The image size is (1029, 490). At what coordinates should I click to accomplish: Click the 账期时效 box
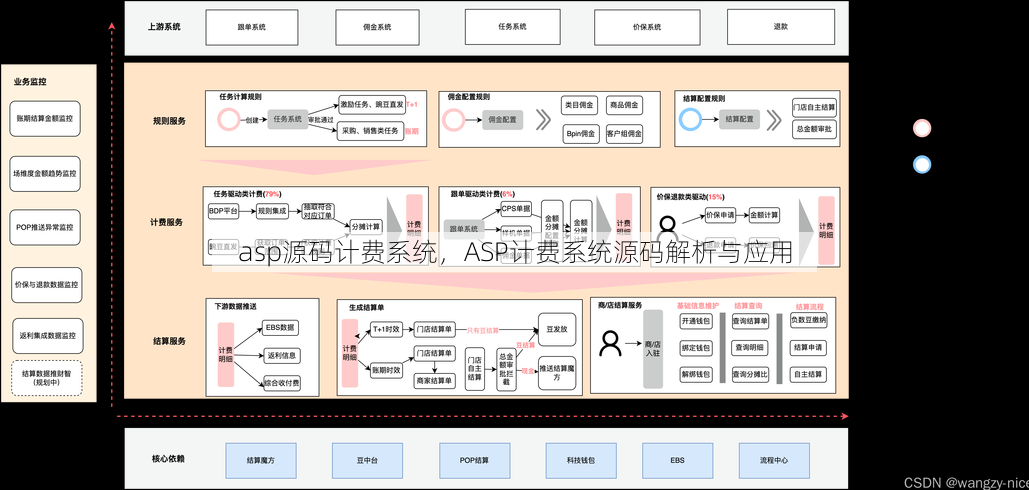(387, 371)
